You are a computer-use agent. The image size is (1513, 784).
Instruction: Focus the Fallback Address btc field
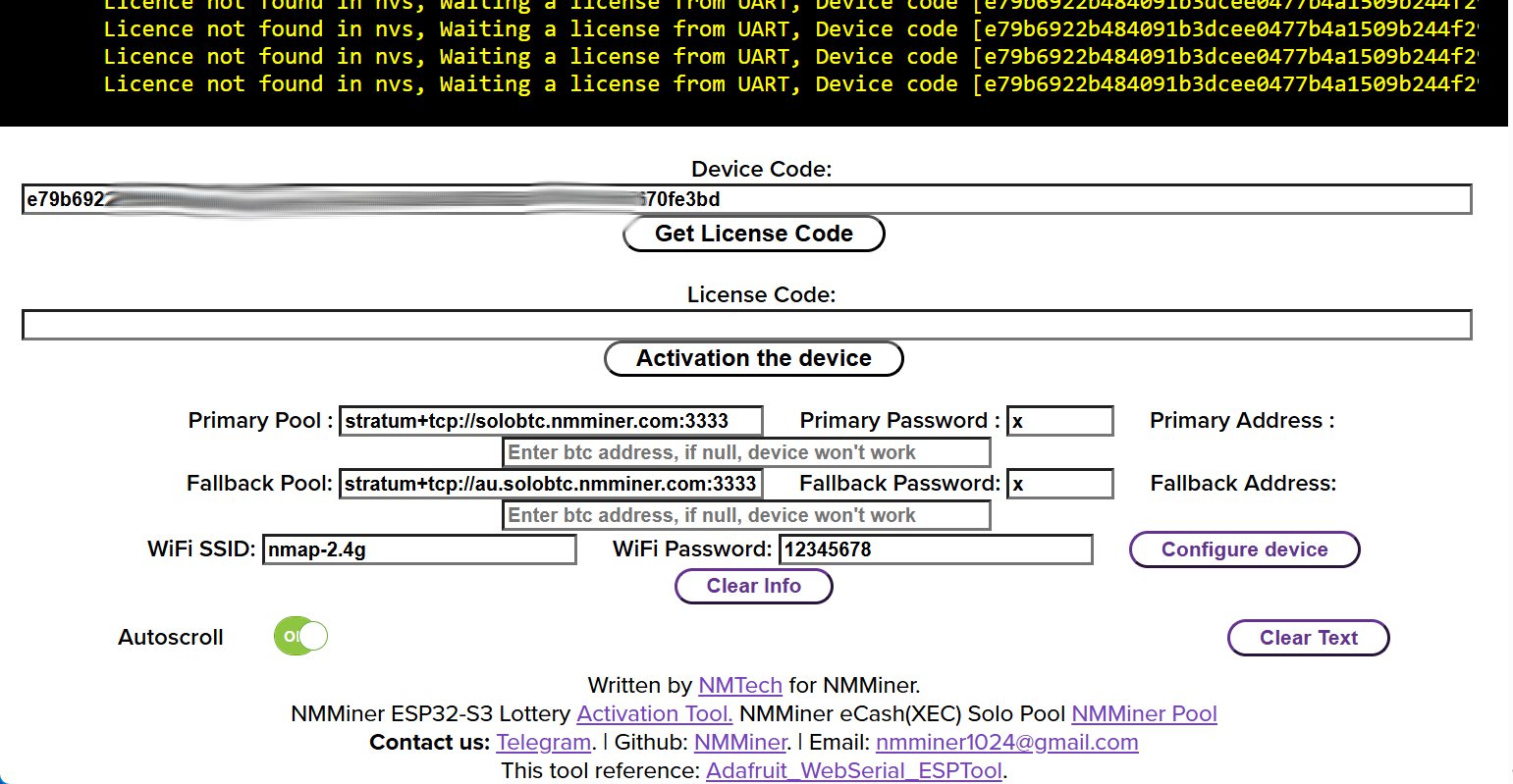point(746,515)
